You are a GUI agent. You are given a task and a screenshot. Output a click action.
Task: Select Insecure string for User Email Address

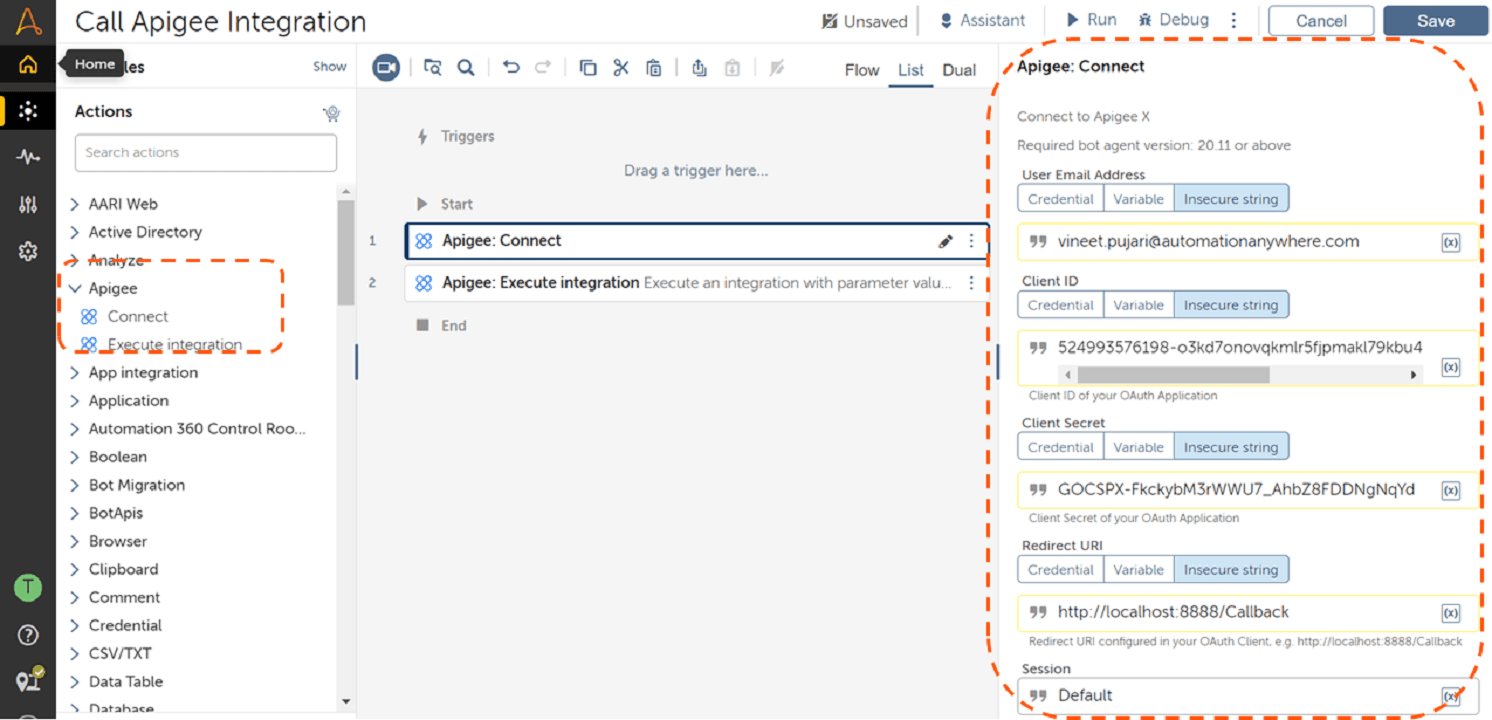click(1231, 199)
